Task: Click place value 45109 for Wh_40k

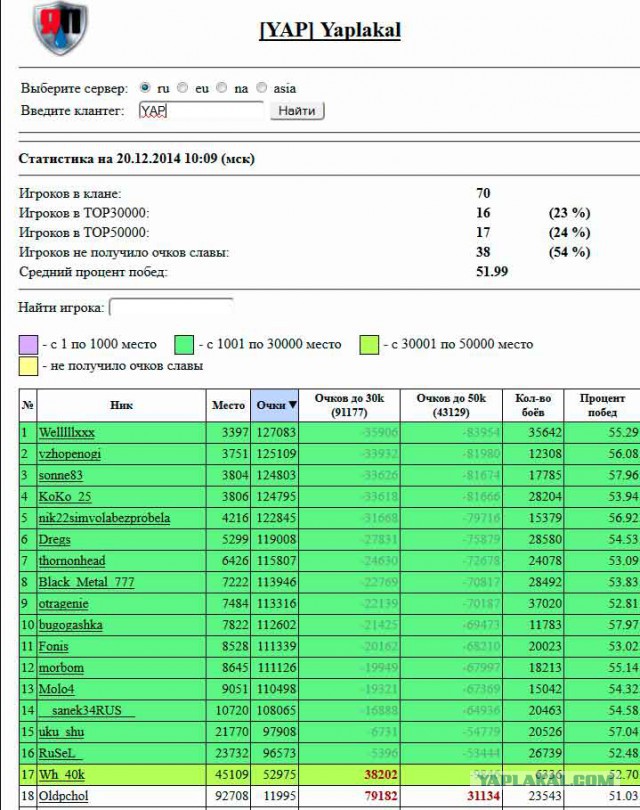Action: (231, 775)
